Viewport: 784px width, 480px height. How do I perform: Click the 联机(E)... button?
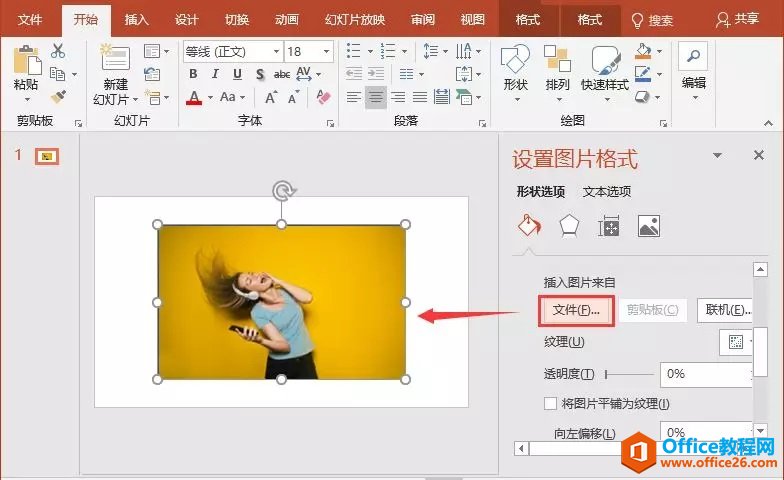pyautogui.click(x=726, y=310)
